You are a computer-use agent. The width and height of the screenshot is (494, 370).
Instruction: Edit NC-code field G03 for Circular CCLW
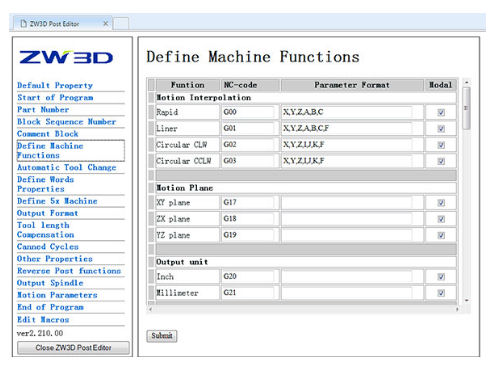[x=248, y=161]
